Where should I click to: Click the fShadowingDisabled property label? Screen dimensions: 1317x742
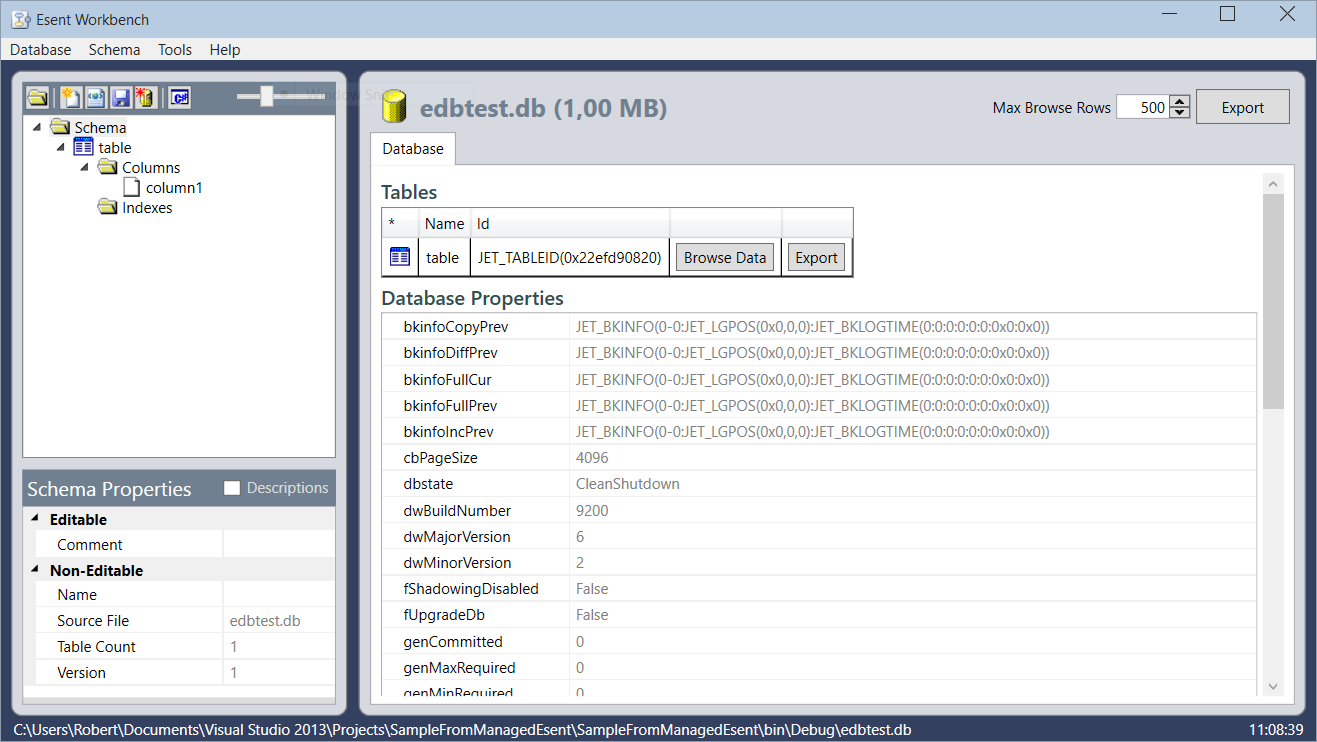(x=471, y=588)
